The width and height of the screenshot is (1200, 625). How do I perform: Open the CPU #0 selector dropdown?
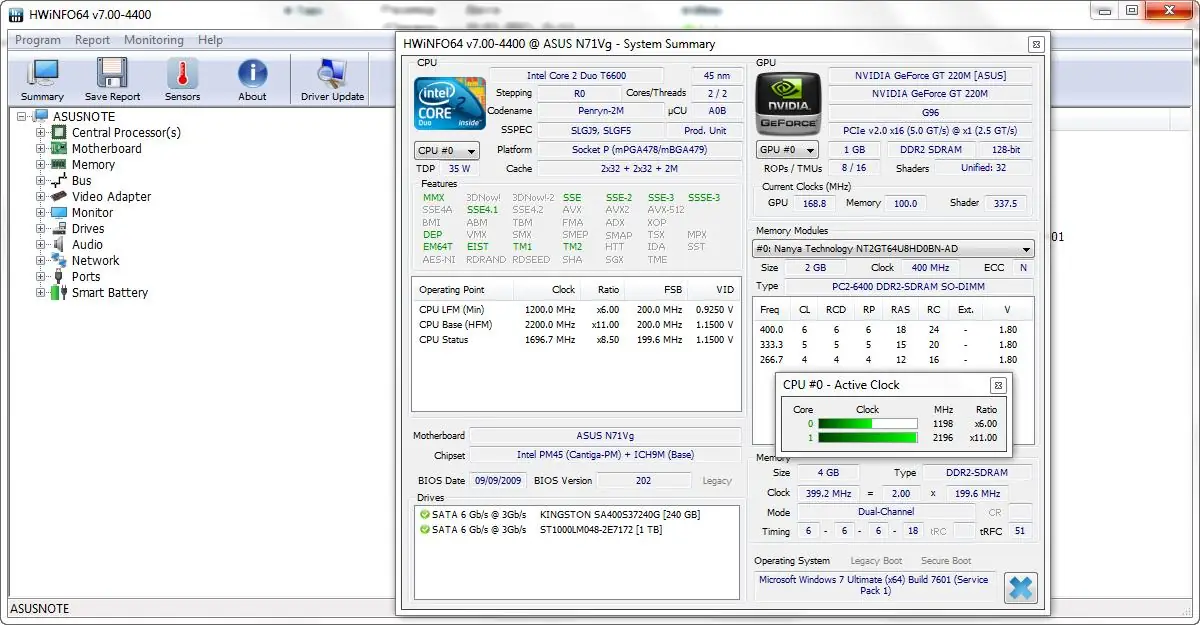[446, 151]
